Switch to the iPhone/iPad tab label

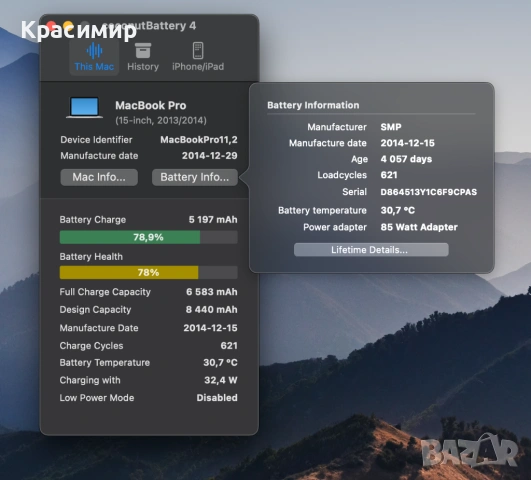198,67
